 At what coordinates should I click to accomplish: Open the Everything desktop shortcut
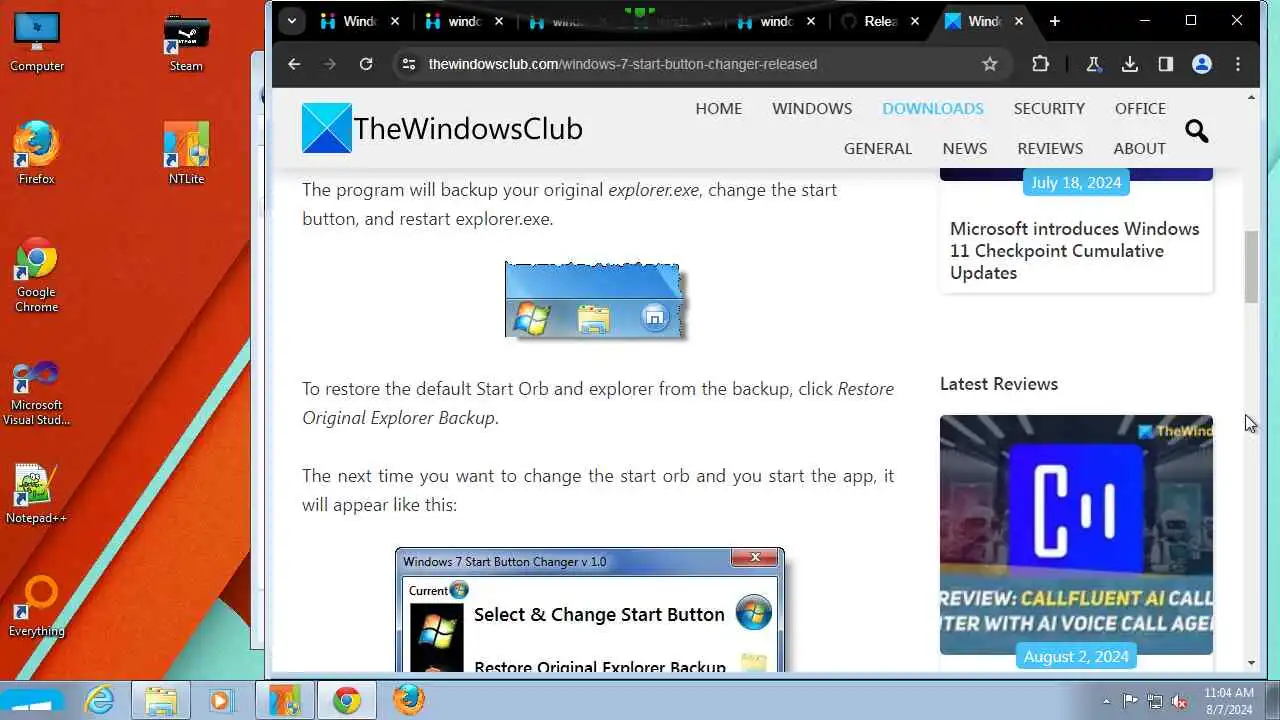coord(37,606)
